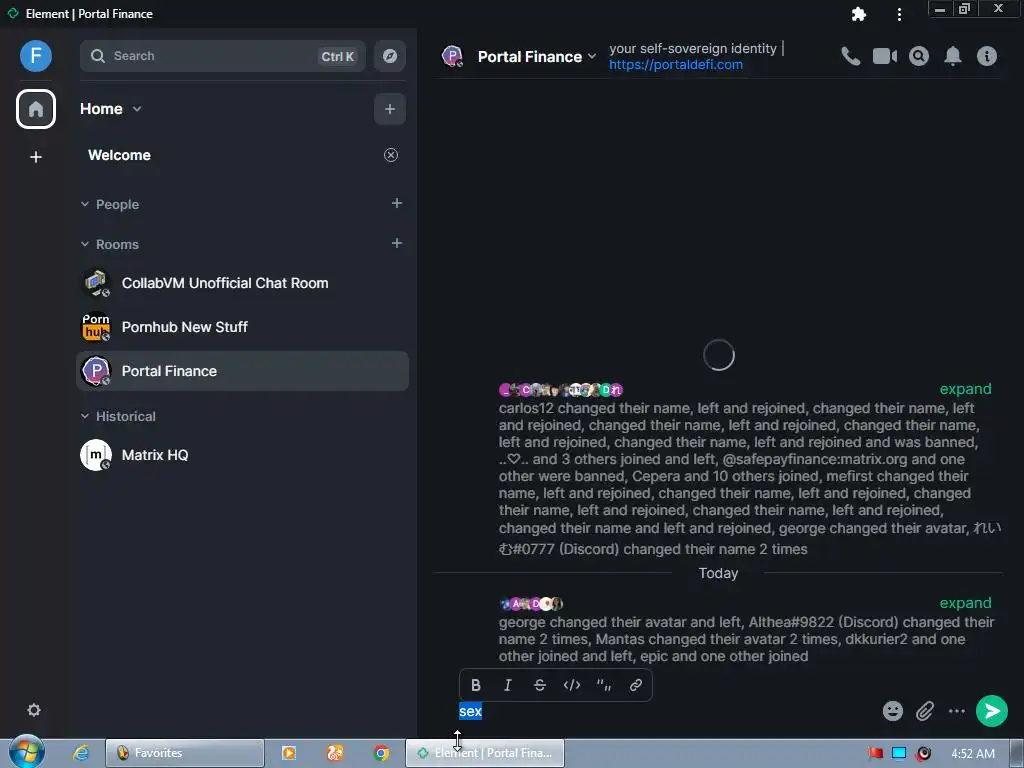Click the Portal Finance room avatar in header
This screenshot has width=1024, height=768.
click(452, 56)
